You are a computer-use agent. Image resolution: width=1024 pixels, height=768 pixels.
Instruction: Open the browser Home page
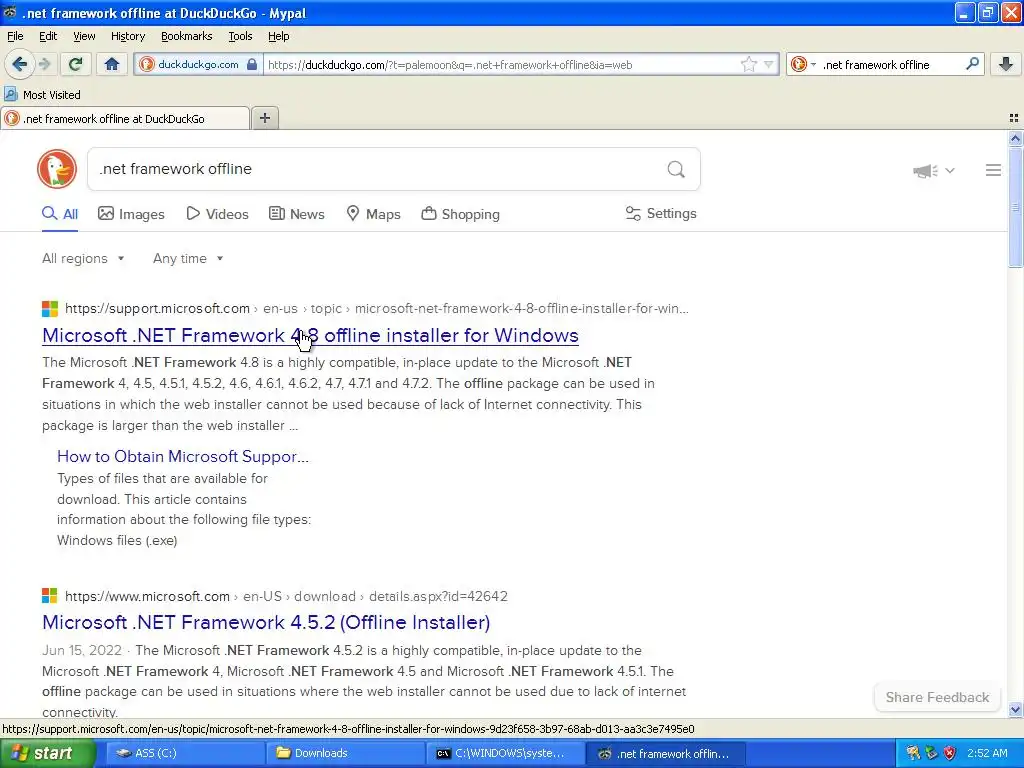(112, 64)
